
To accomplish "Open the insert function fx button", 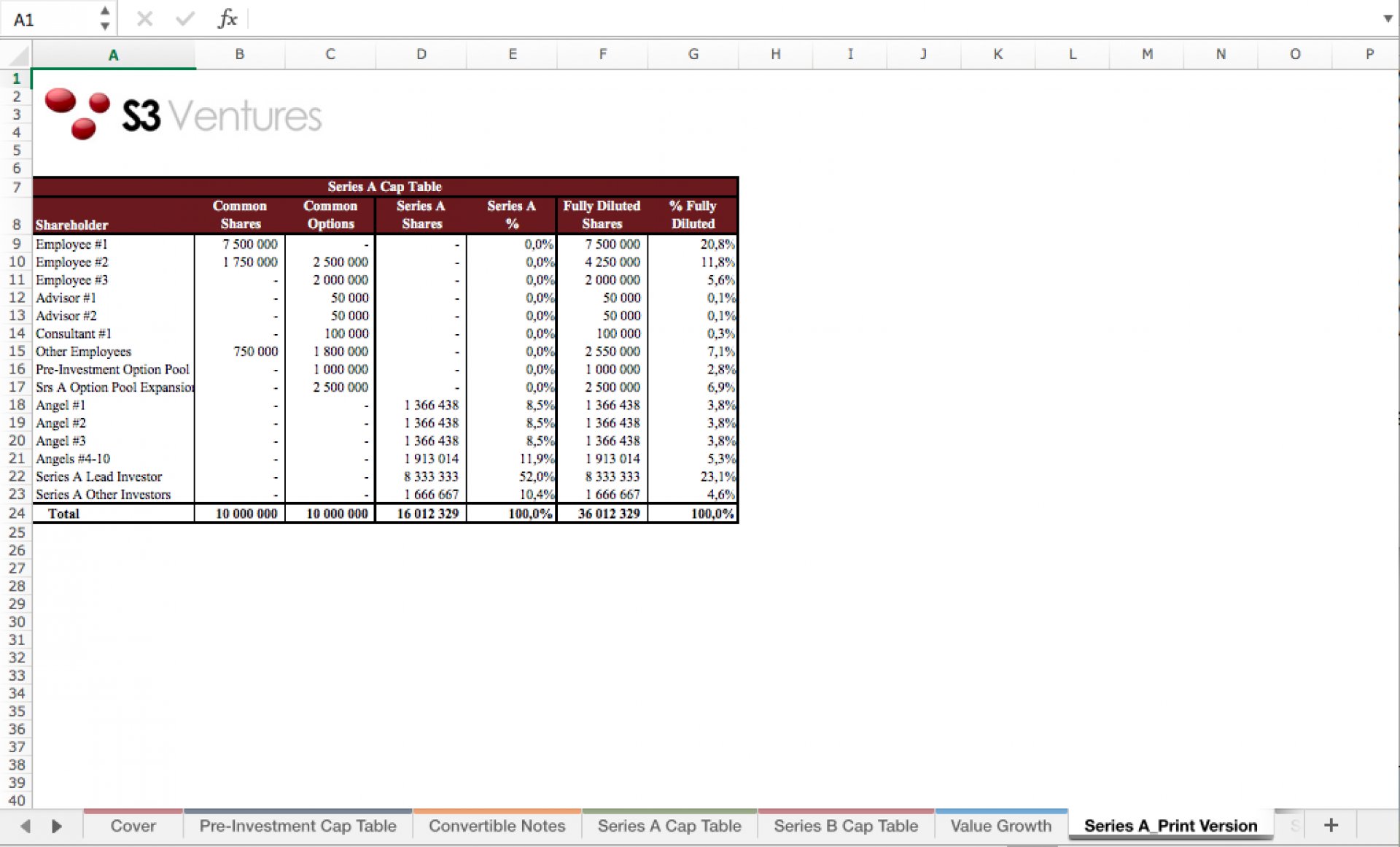I will (227, 18).
